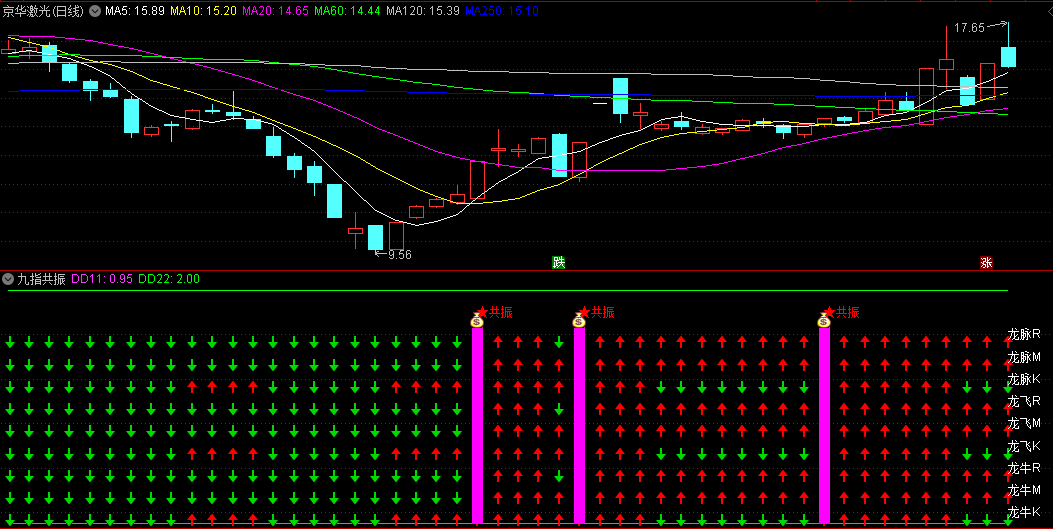Image resolution: width=1053 pixels, height=529 pixels.
Task: Click the 龙脉M row label
Action: click(1024, 356)
